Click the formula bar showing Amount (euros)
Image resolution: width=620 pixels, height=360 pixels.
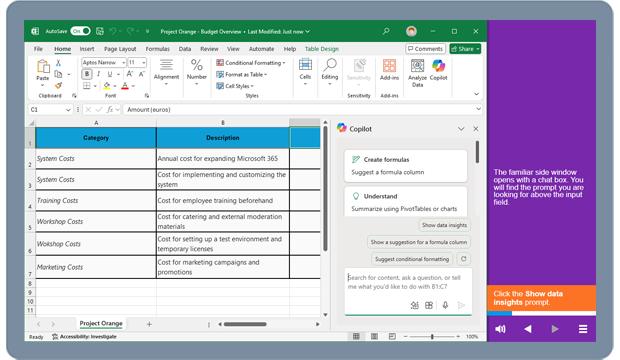pos(299,110)
